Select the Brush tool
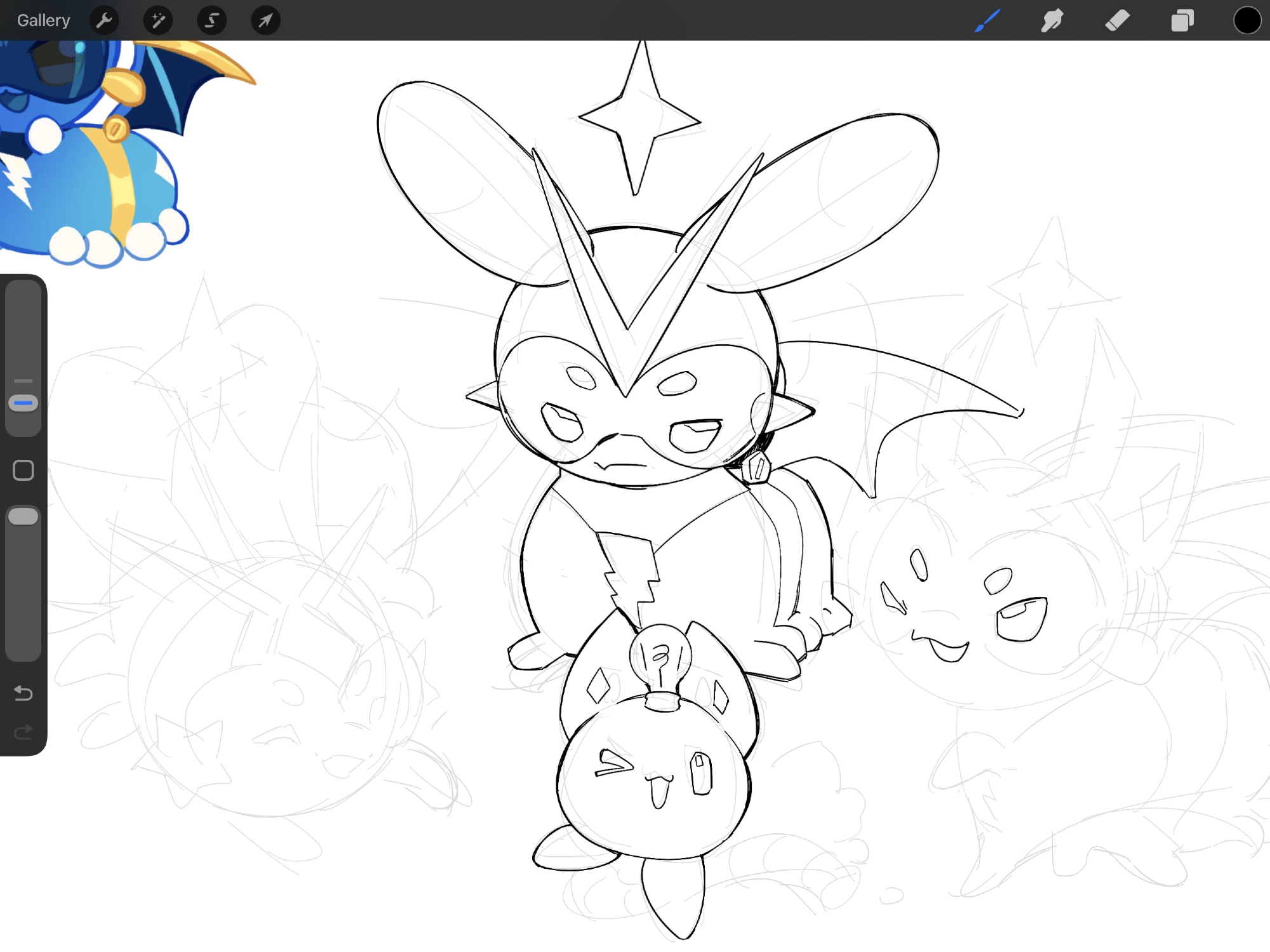The image size is (1270, 952). [x=987, y=21]
